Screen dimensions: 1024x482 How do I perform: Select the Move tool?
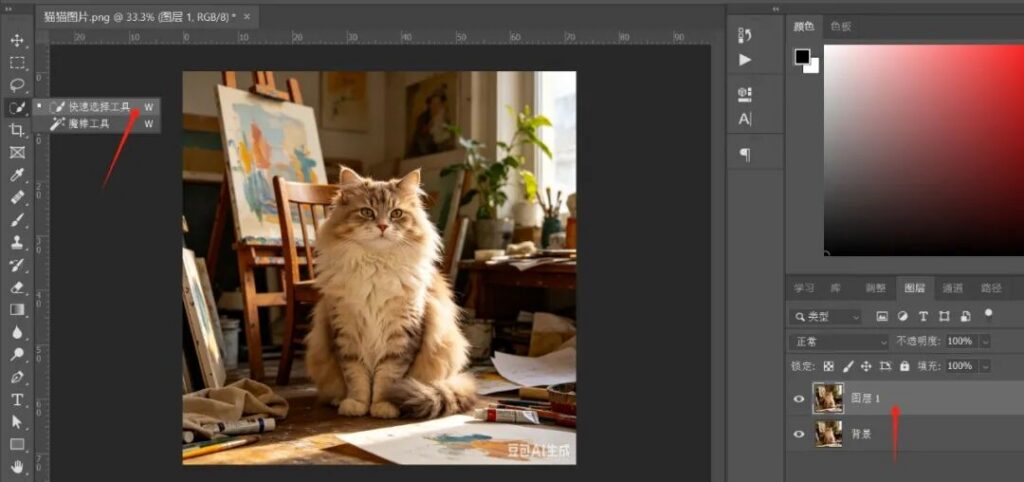click(17, 40)
